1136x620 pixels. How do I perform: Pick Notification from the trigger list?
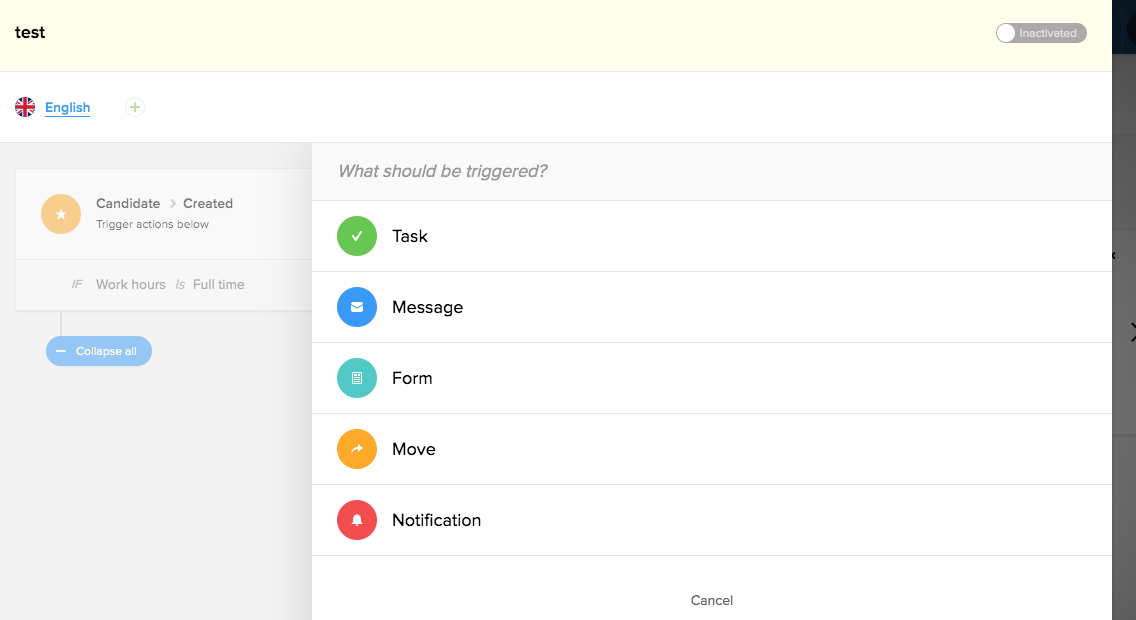[436, 520]
